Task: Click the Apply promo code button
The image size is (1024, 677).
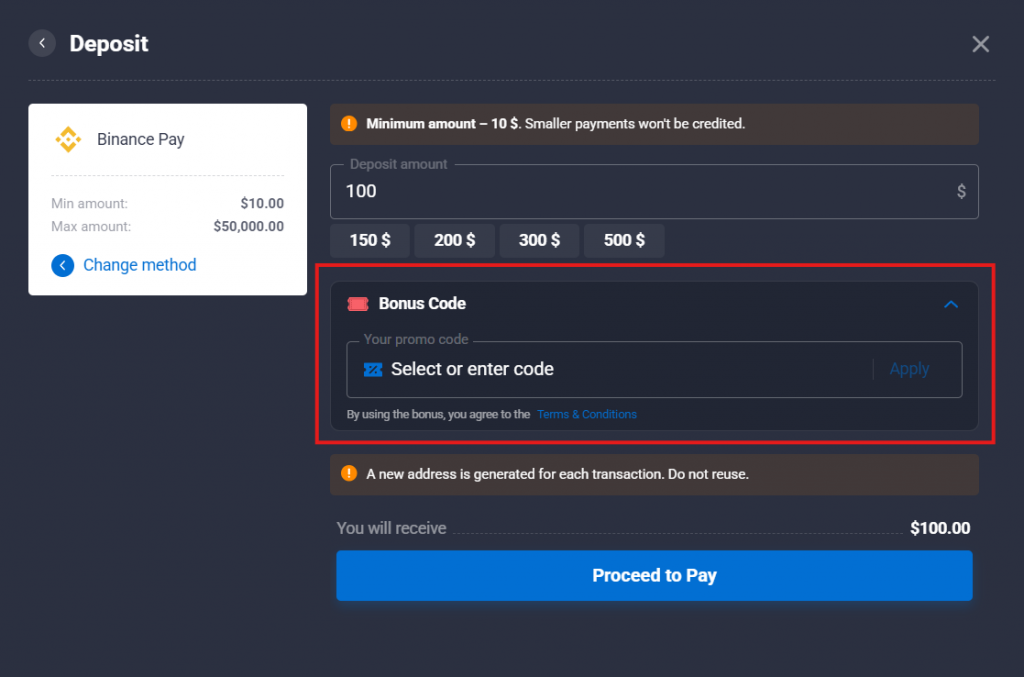Action: click(909, 370)
